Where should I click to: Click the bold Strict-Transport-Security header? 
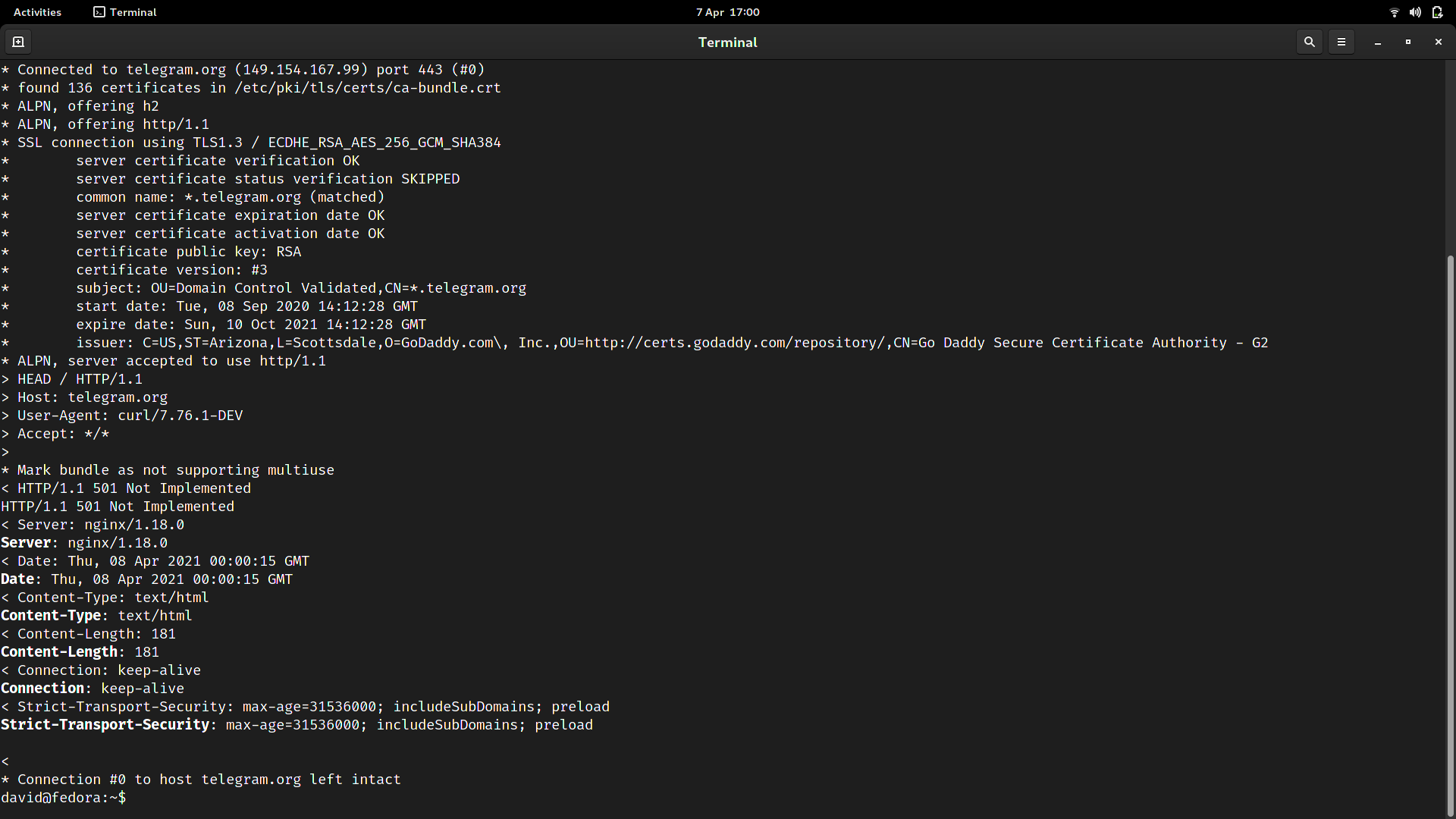pos(105,725)
